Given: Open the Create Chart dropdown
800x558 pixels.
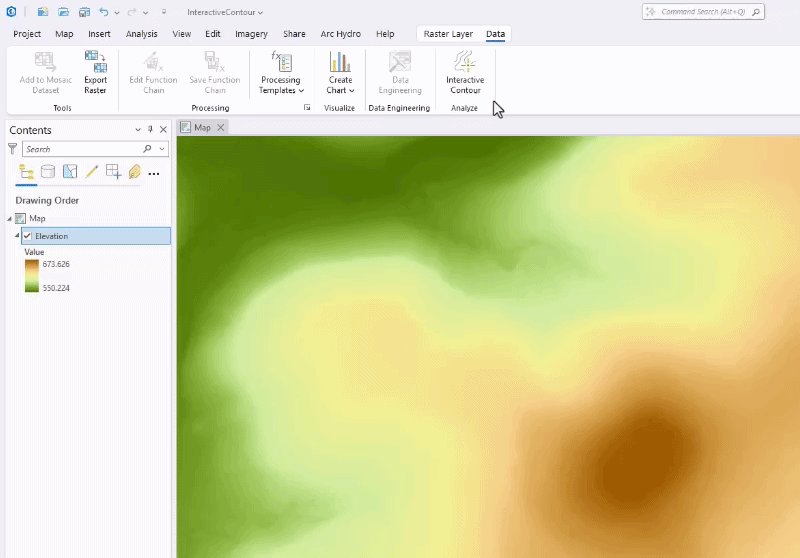Looking at the screenshot, I should pos(340,73).
